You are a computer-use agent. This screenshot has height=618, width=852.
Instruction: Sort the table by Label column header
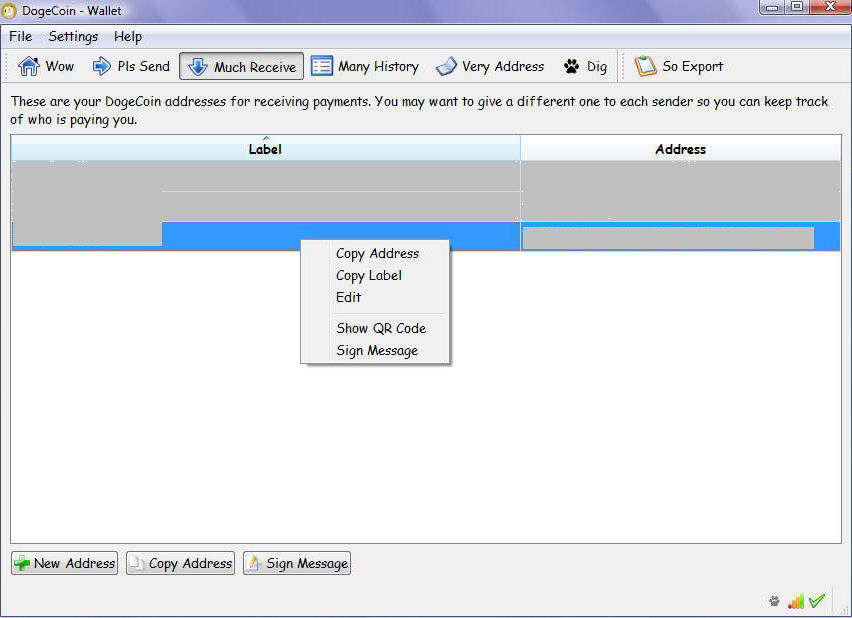(x=265, y=149)
